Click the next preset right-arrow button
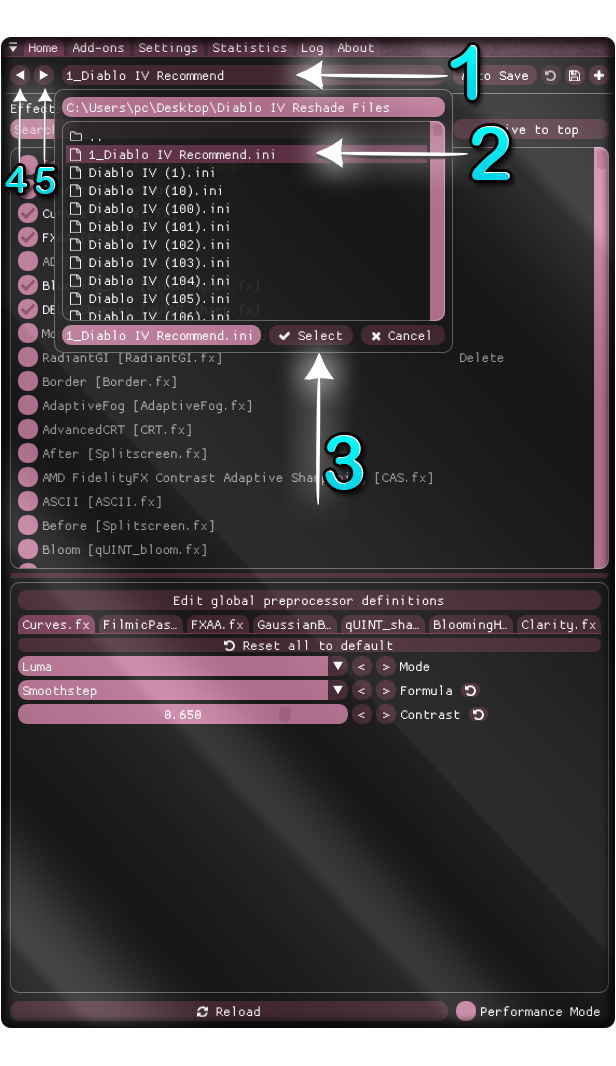The width and height of the screenshot is (616, 1066). point(44,75)
